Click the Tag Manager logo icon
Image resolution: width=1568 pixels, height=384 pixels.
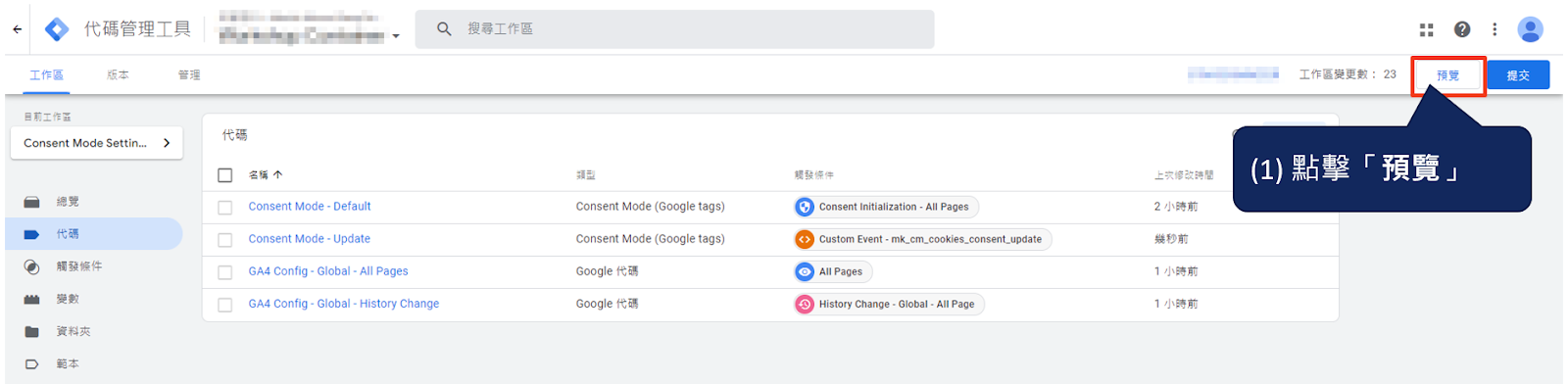pos(58,29)
